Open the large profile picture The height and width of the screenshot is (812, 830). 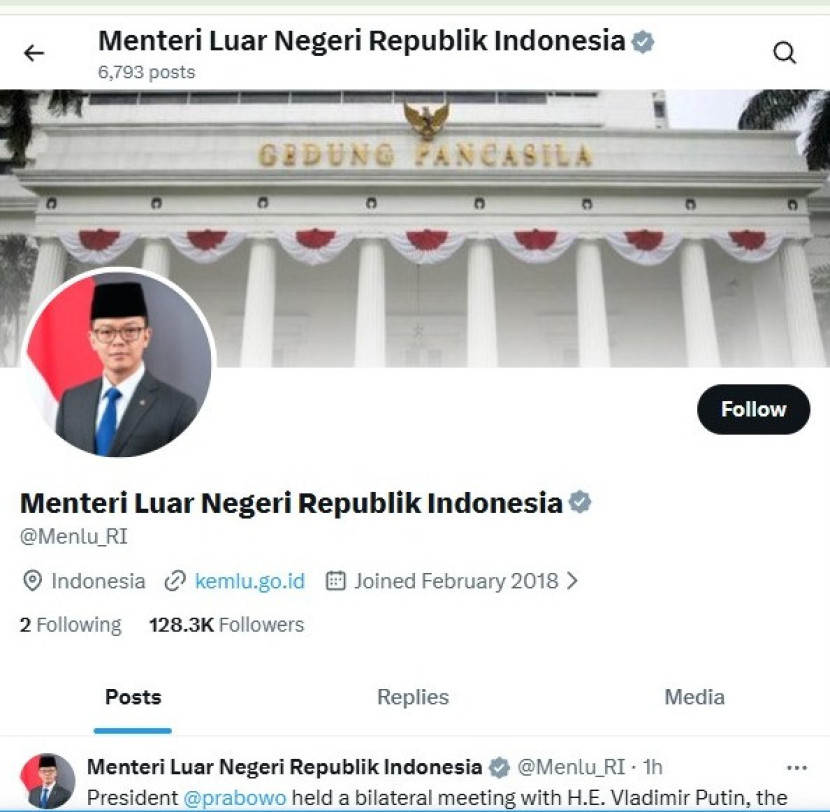119,363
